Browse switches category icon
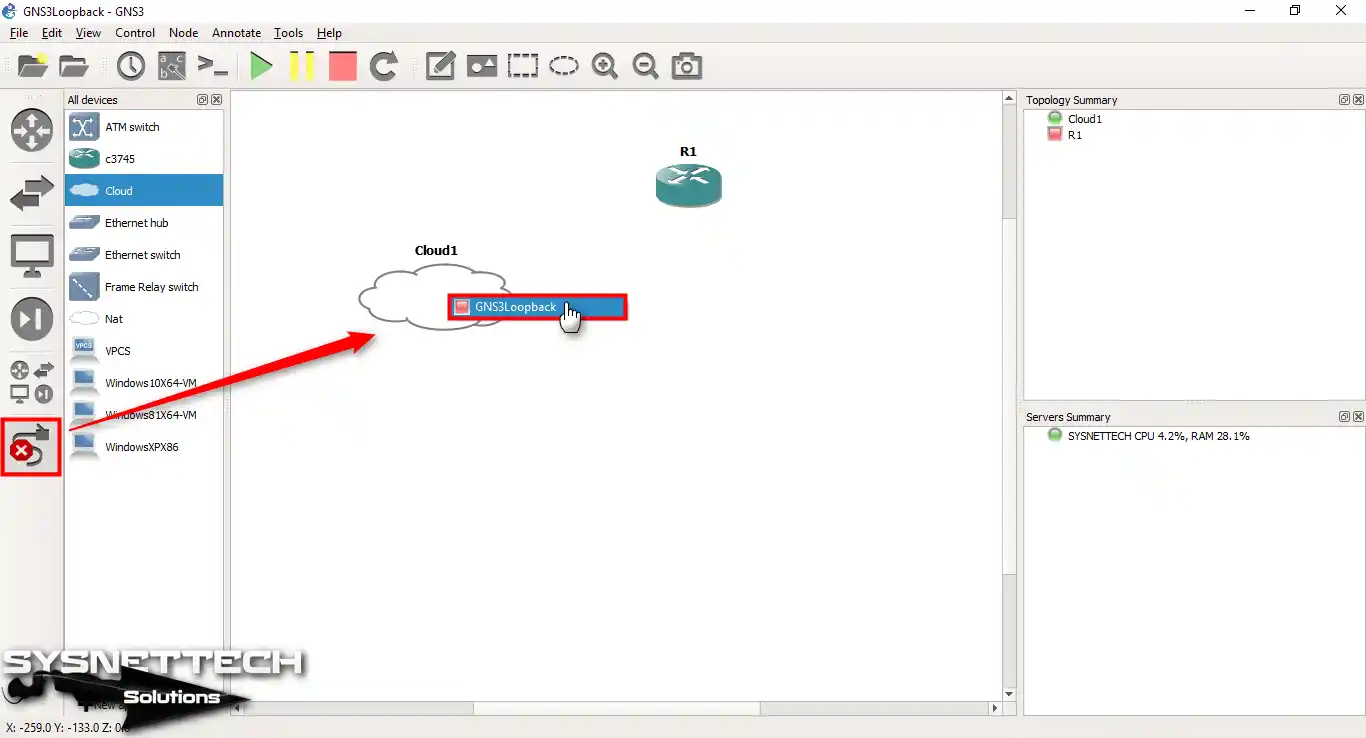1366x738 pixels. click(x=32, y=193)
